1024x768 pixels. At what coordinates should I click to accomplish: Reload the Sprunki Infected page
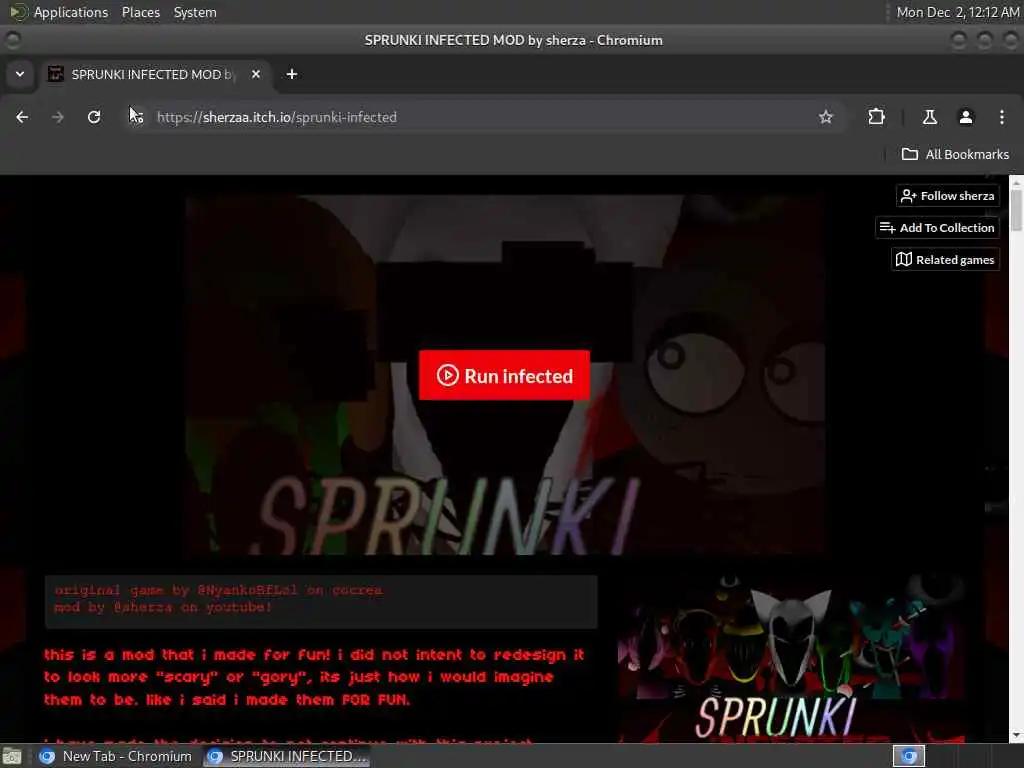[94, 117]
